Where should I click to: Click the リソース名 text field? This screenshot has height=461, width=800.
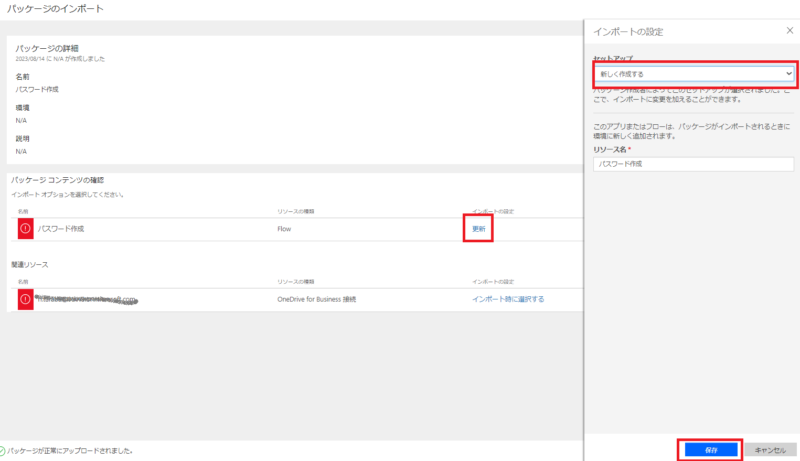[693, 164]
